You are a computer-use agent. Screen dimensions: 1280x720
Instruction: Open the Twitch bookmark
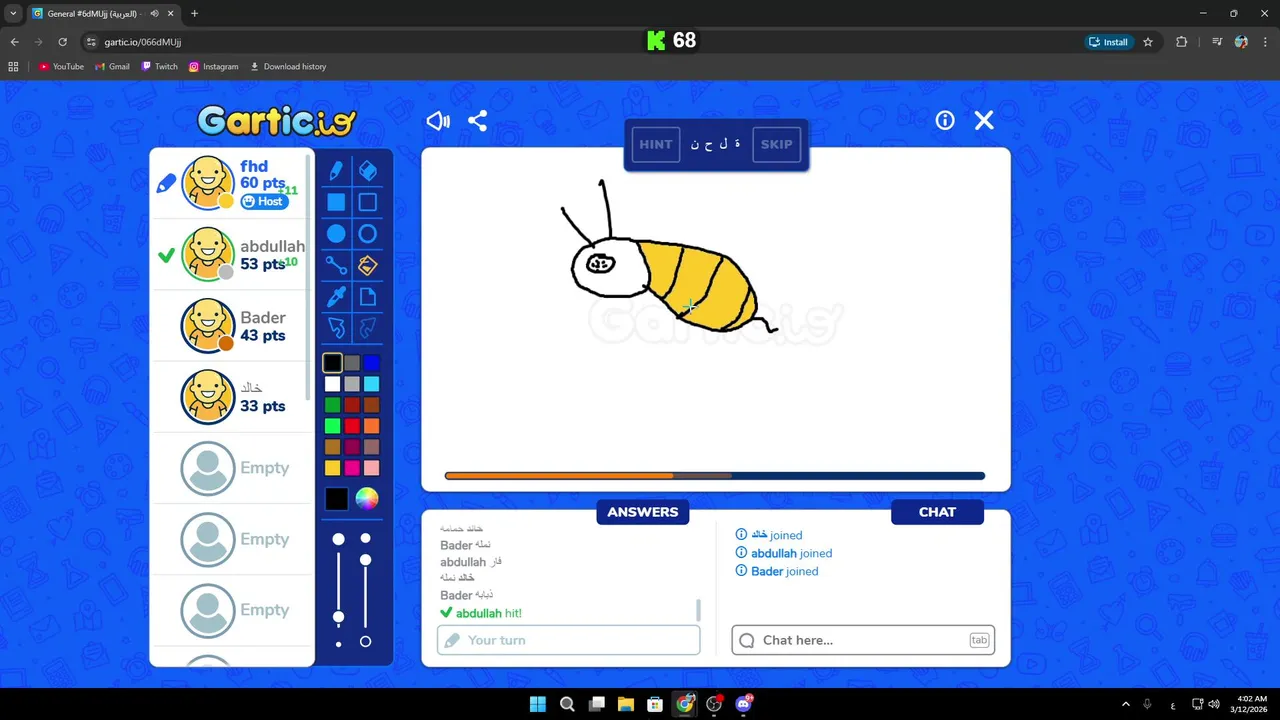[x=159, y=67]
